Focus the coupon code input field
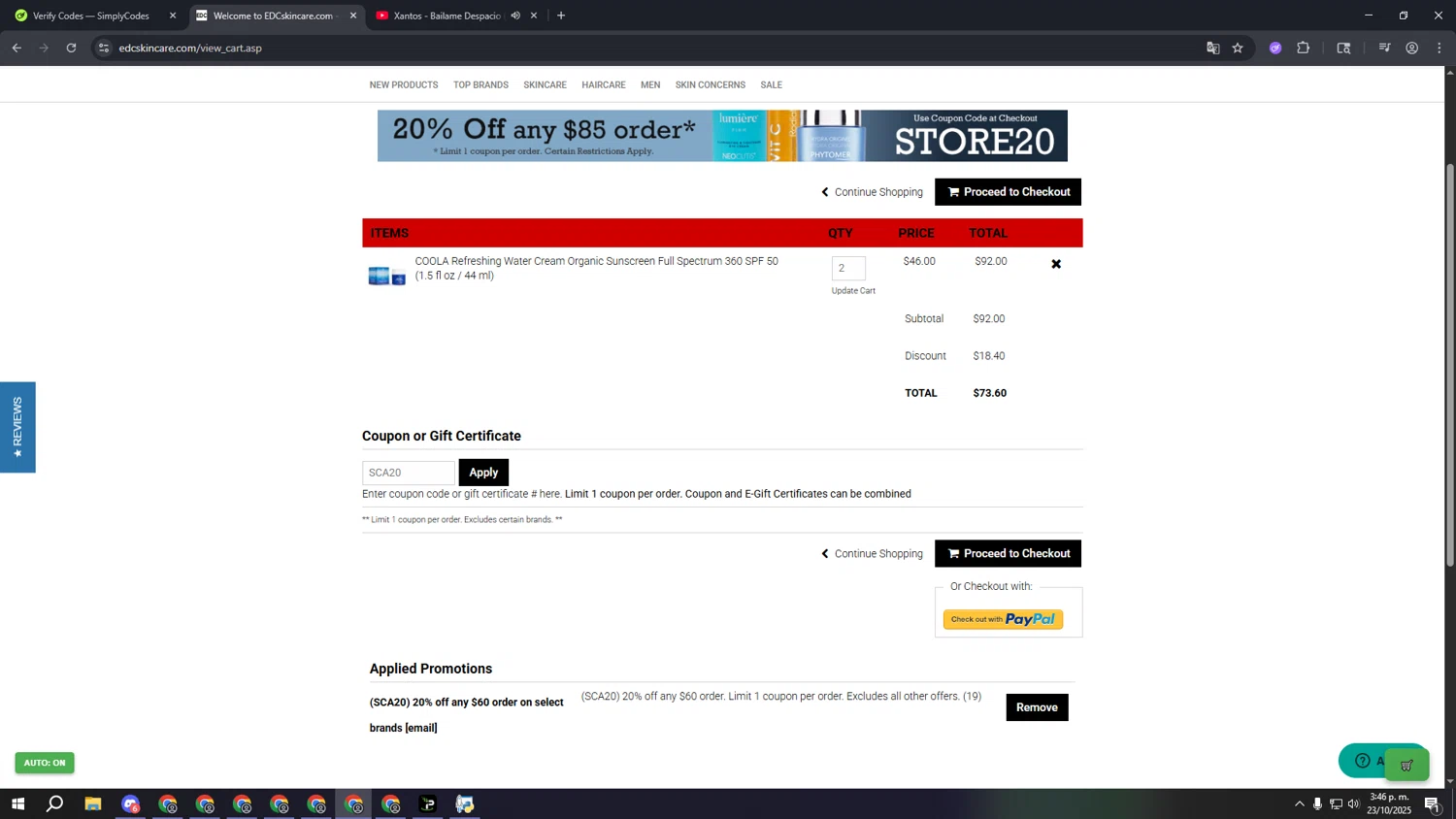Screen dimensions: 1456x819 pyautogui.click(x=409, y=473)
